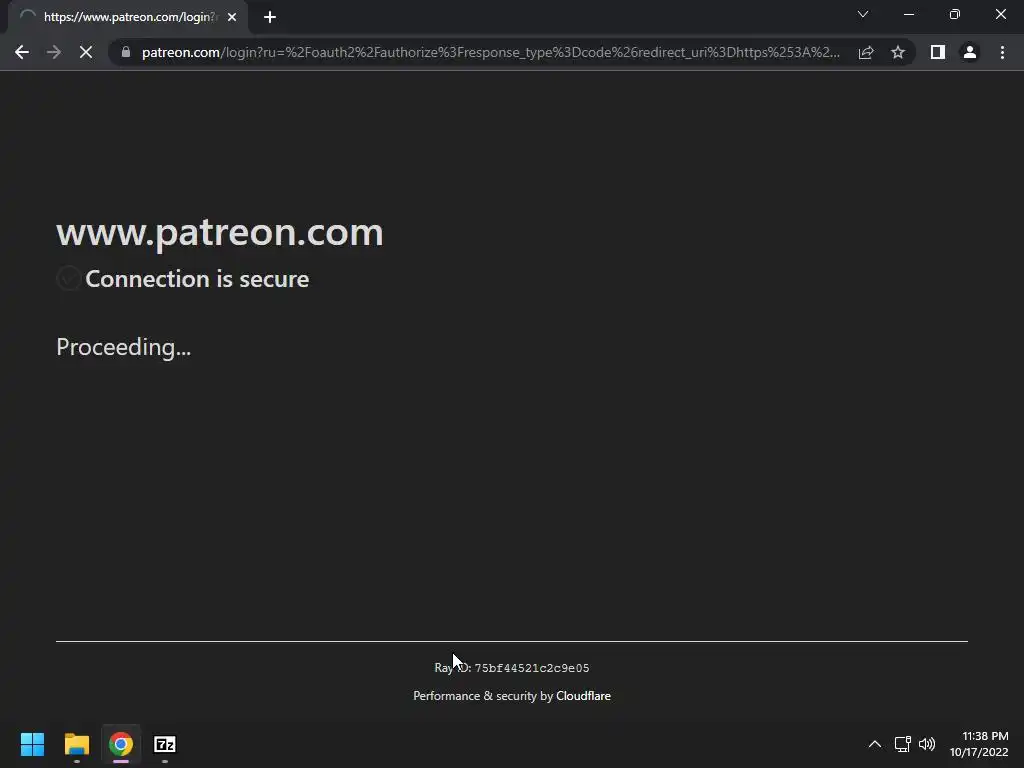Click the checkmark circle icon beside Connection is secure
The height and width of the screenshot is (768, 1024).
coord(69,279)
